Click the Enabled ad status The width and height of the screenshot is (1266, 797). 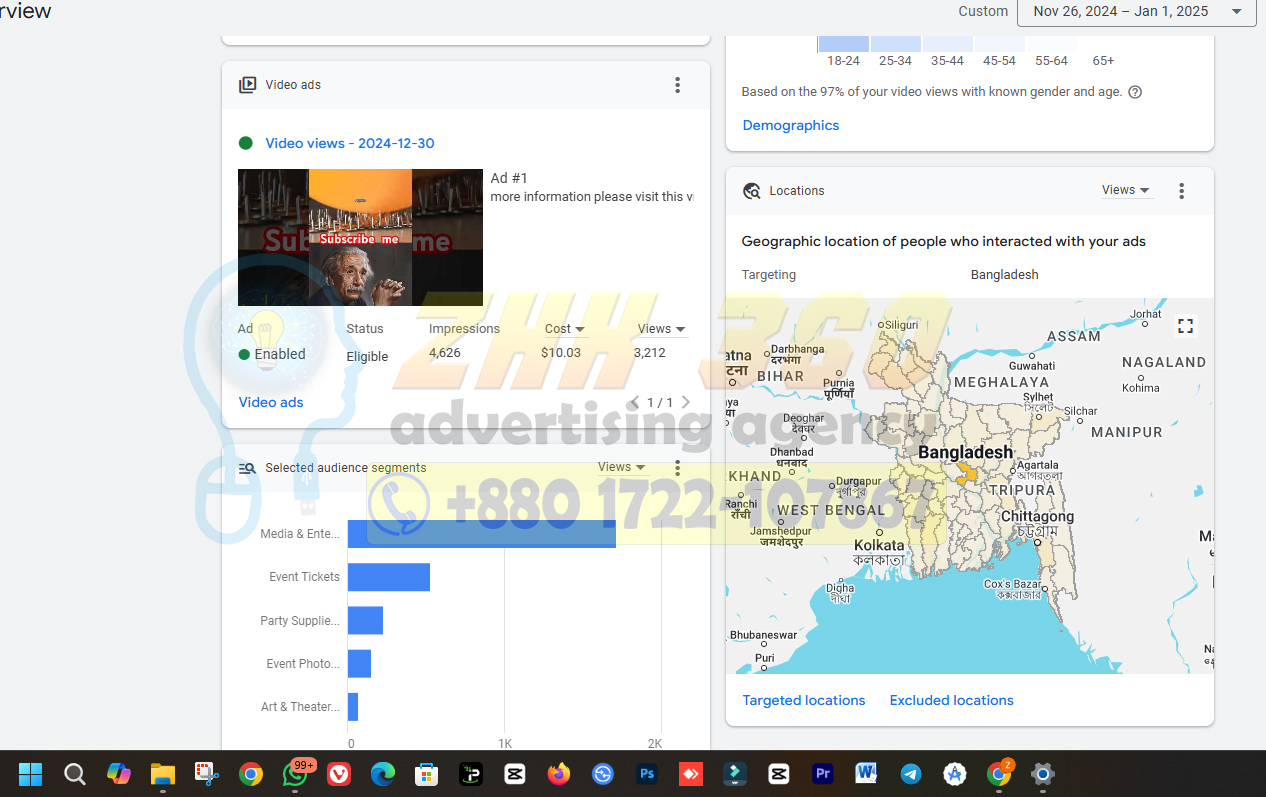pos(272,354)
